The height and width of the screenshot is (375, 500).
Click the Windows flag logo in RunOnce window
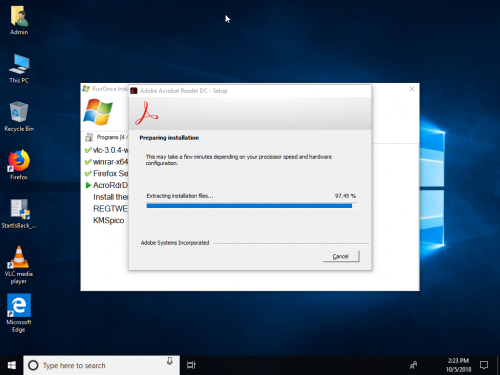click(98, 112)
